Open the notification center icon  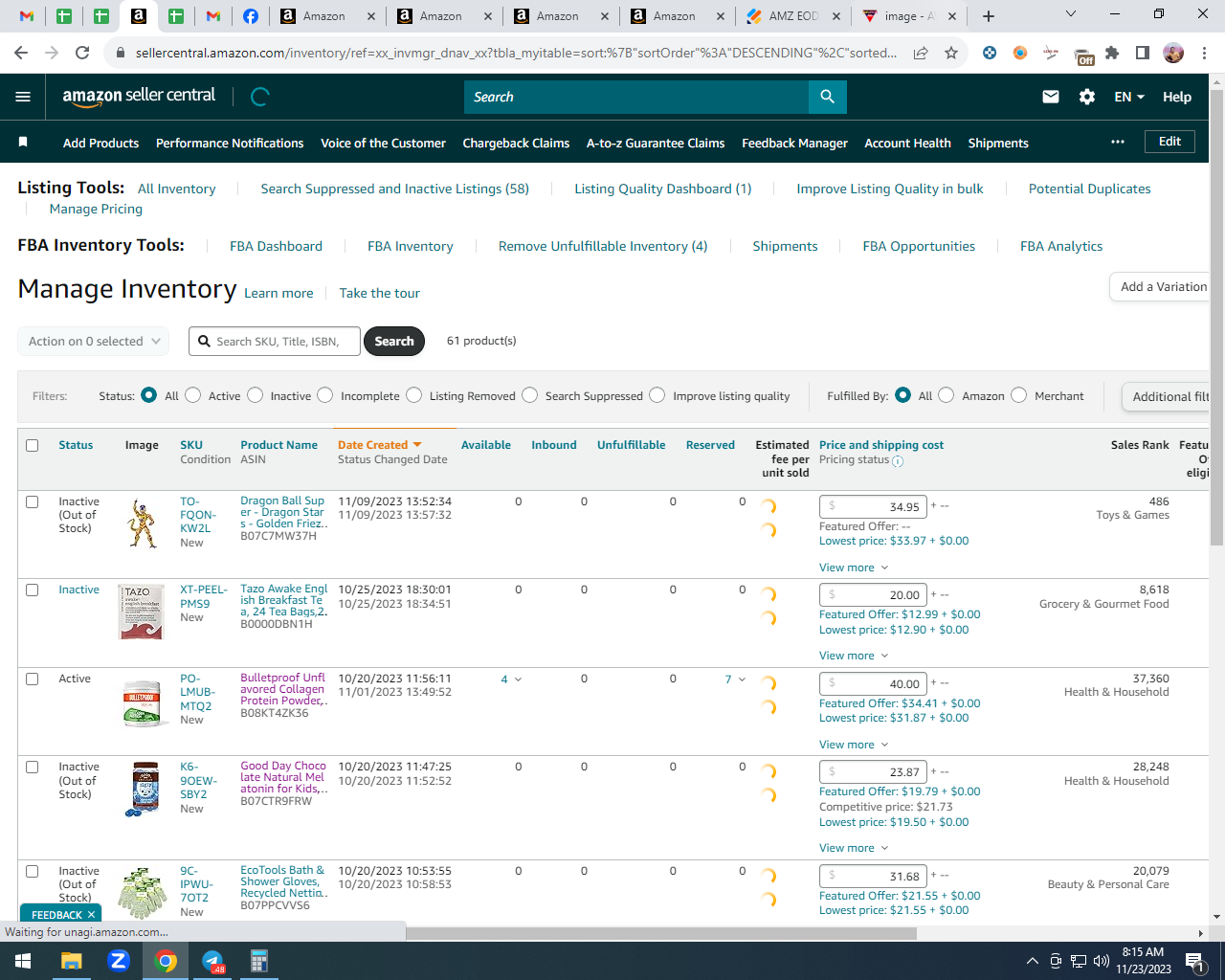tap(1194, 961)
